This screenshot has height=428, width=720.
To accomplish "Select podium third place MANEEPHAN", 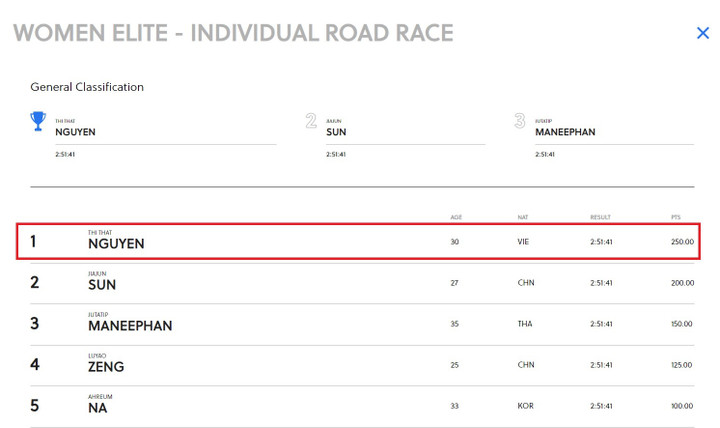I will click(x=565, y=132).
